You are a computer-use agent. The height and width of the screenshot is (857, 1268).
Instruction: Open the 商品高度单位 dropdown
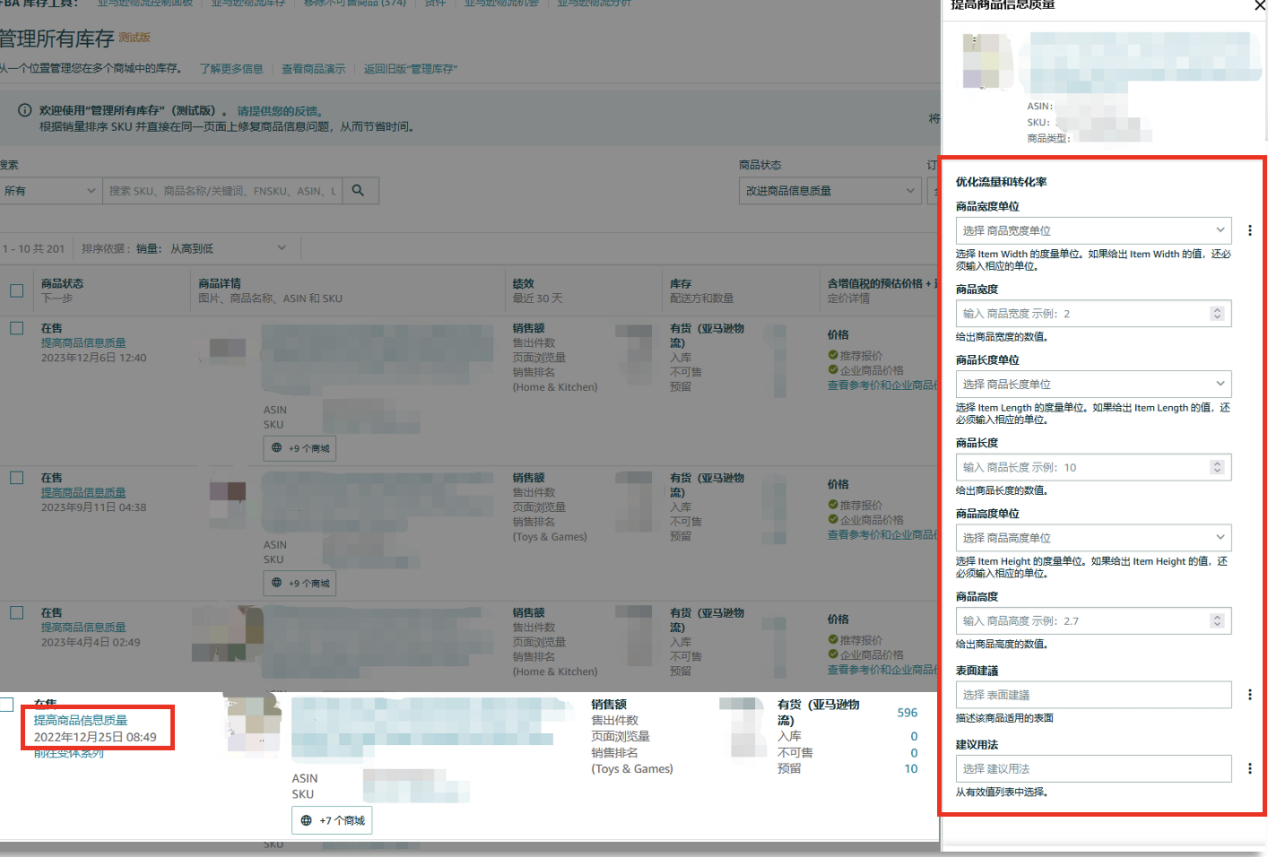click(x=1093, y=538)
